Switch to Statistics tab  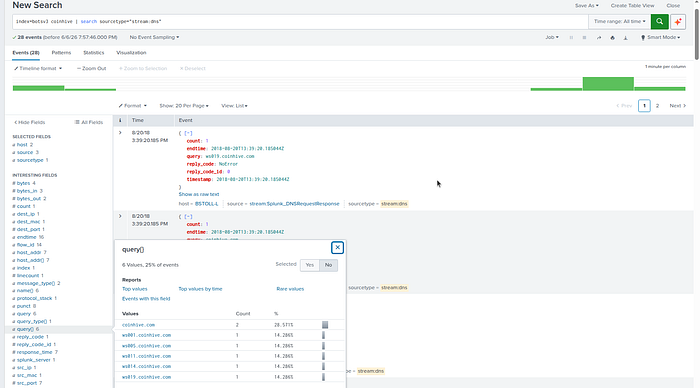click(93, 53)
